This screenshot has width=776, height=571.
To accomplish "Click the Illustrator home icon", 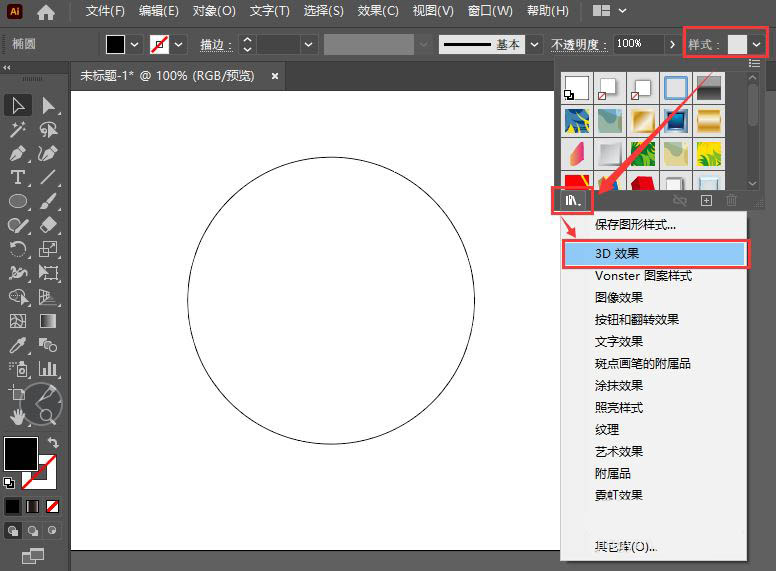I will [46, 12].
